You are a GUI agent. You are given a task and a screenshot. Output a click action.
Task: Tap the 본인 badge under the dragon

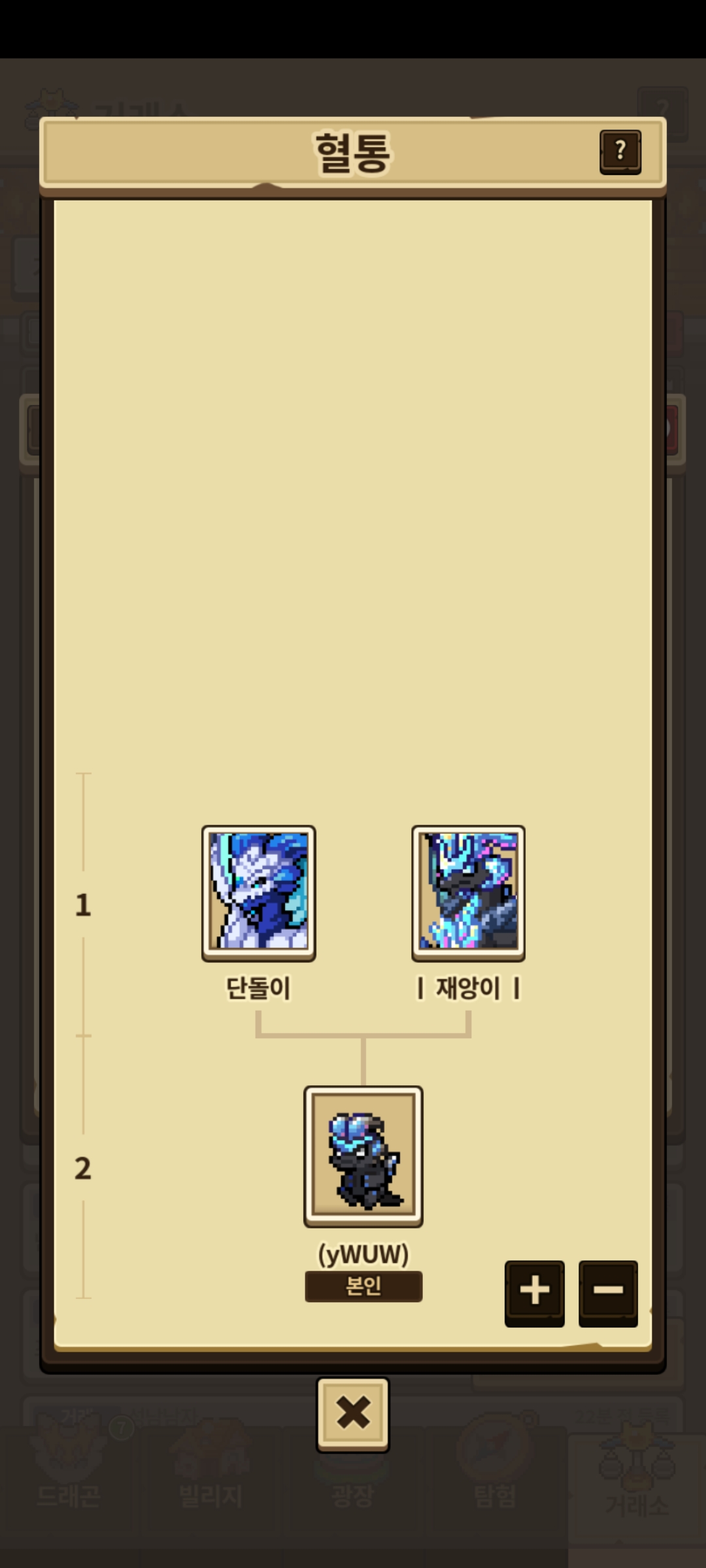point(363,1286)
